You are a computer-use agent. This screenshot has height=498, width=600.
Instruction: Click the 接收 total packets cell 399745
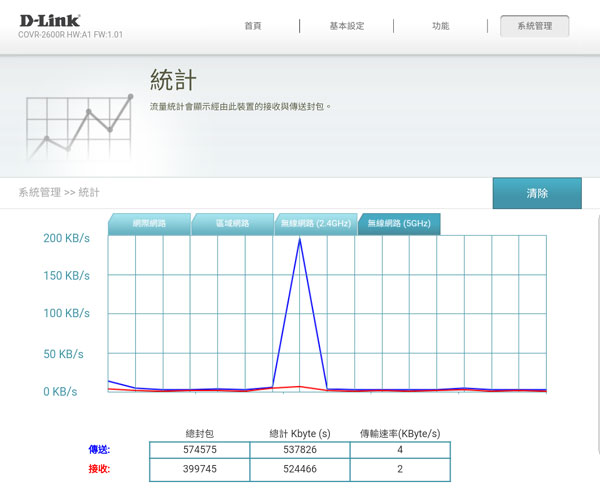[200, 469]
